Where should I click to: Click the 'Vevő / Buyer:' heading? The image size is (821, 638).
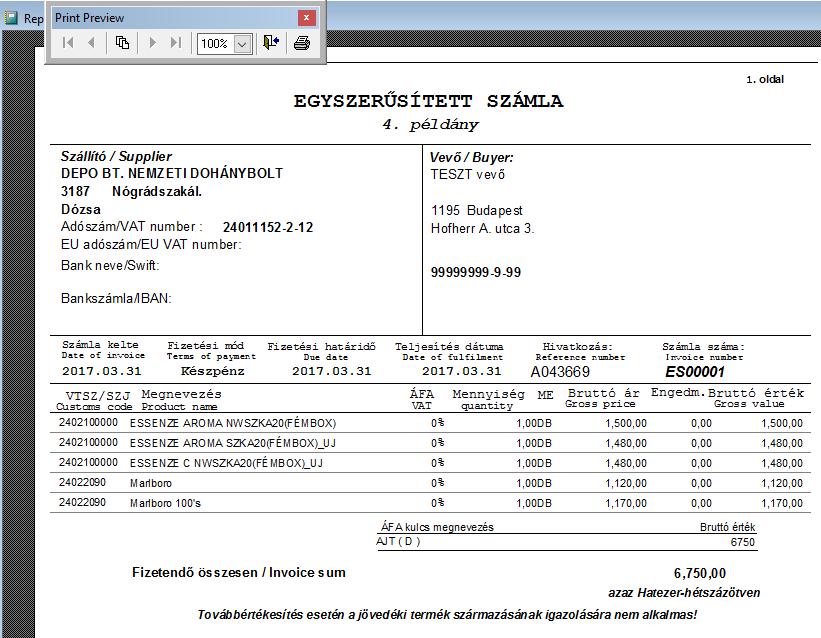coord(472,157)
